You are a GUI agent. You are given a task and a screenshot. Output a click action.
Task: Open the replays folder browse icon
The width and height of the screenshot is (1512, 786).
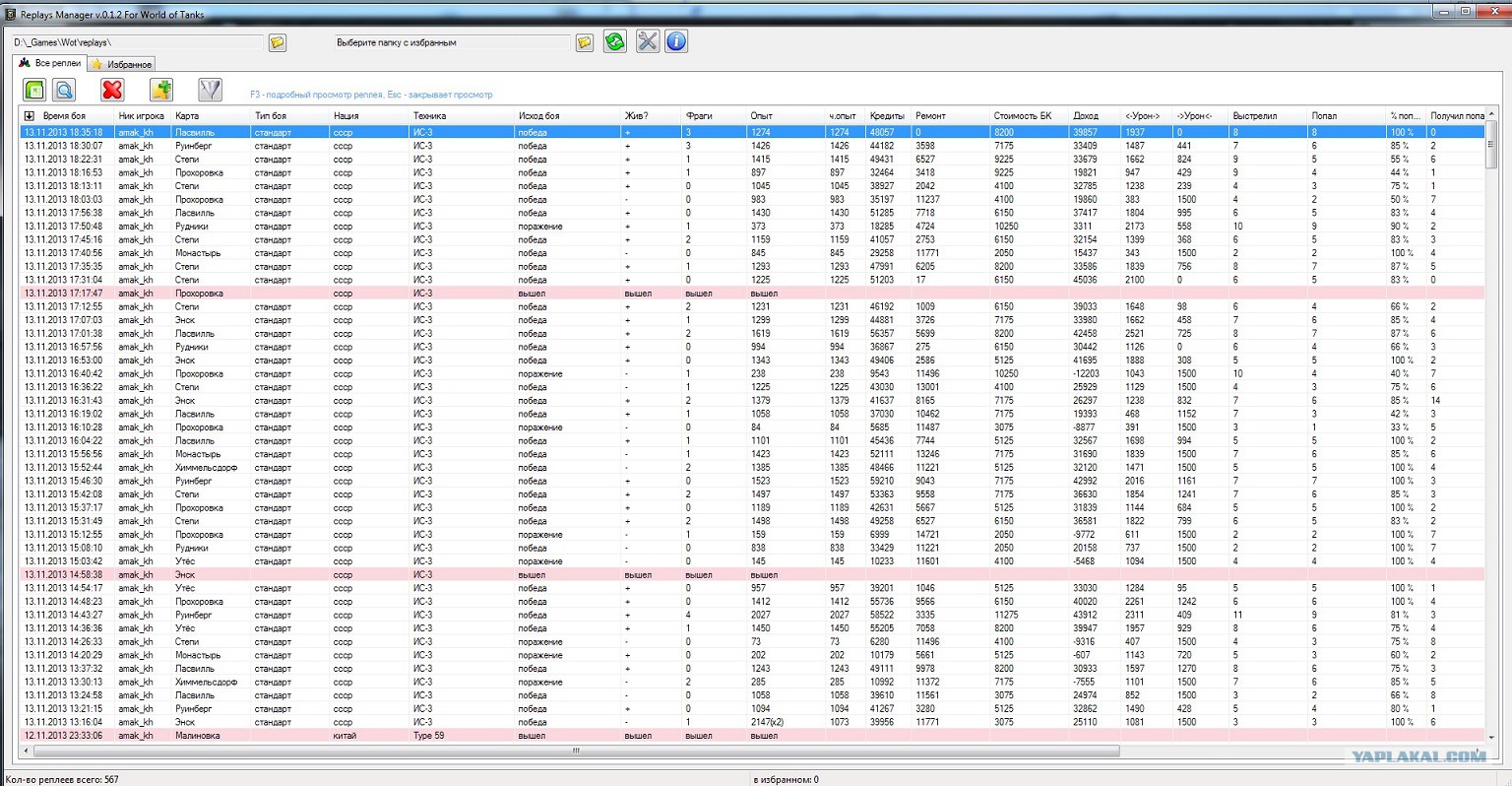(x=278, y=42)
